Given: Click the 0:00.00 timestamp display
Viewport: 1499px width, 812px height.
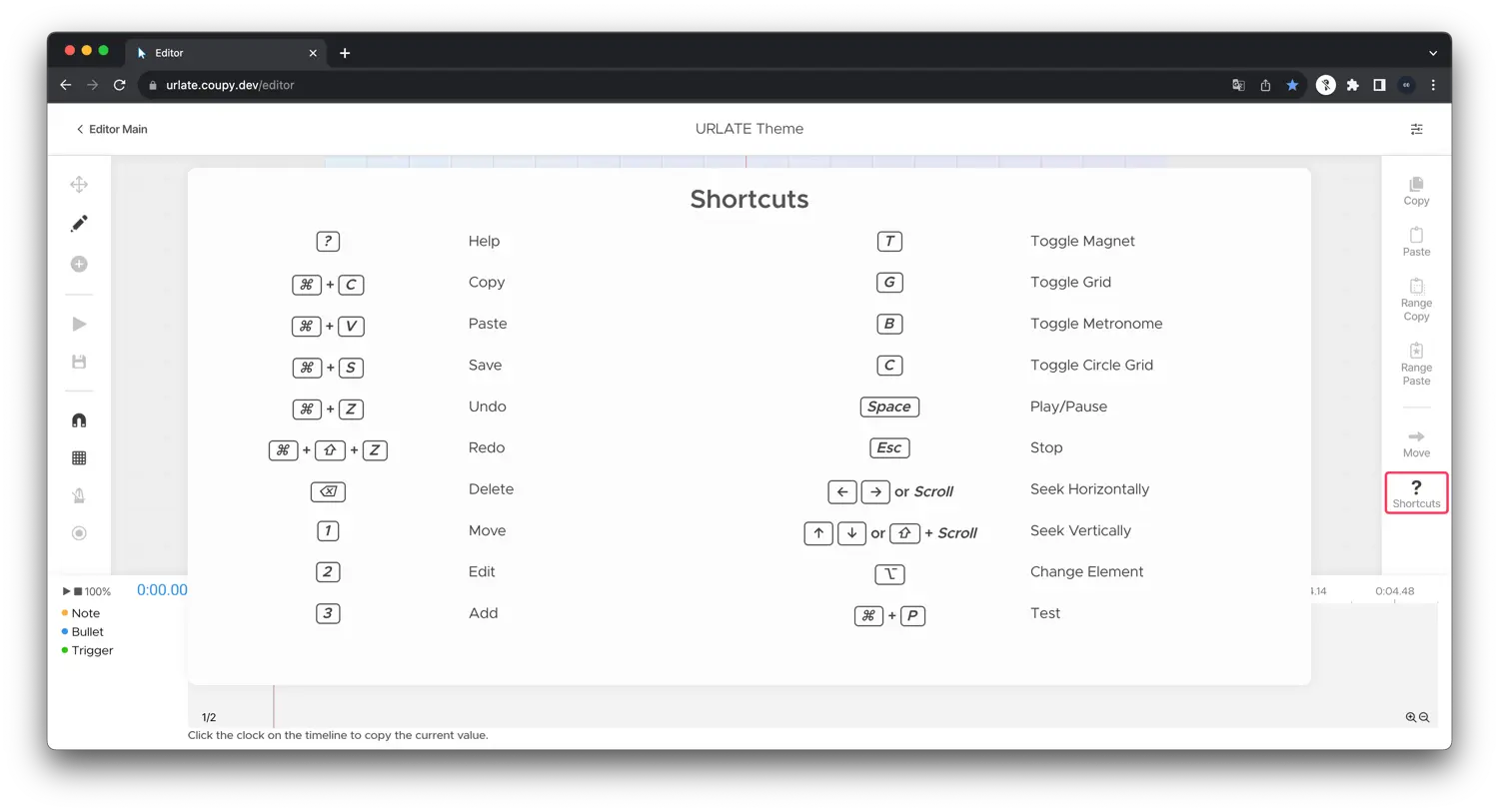Looking at the screenshot, I should [162, 589].
